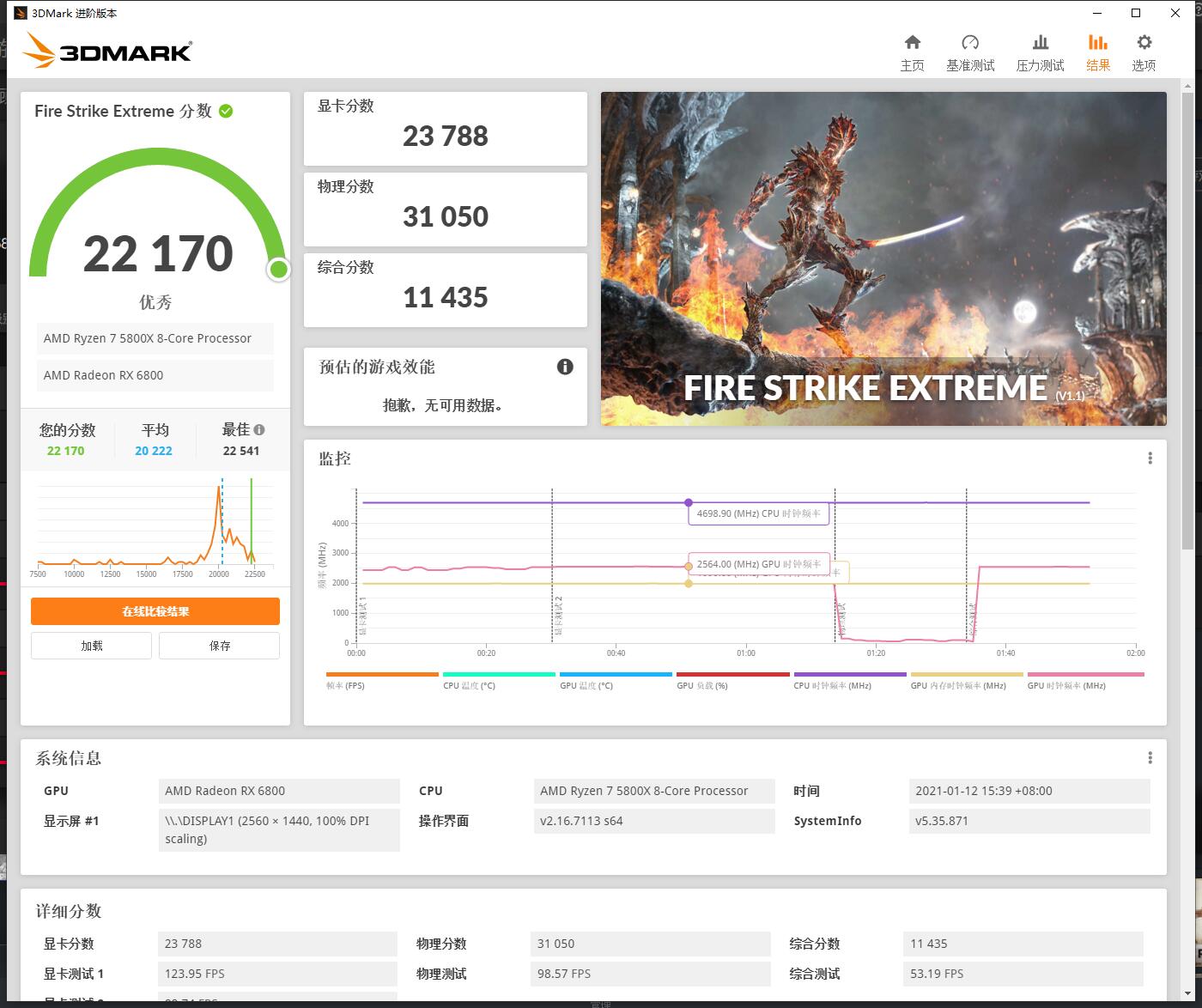Click the 加载 button

pyautogui.click(x=90, y=645)
